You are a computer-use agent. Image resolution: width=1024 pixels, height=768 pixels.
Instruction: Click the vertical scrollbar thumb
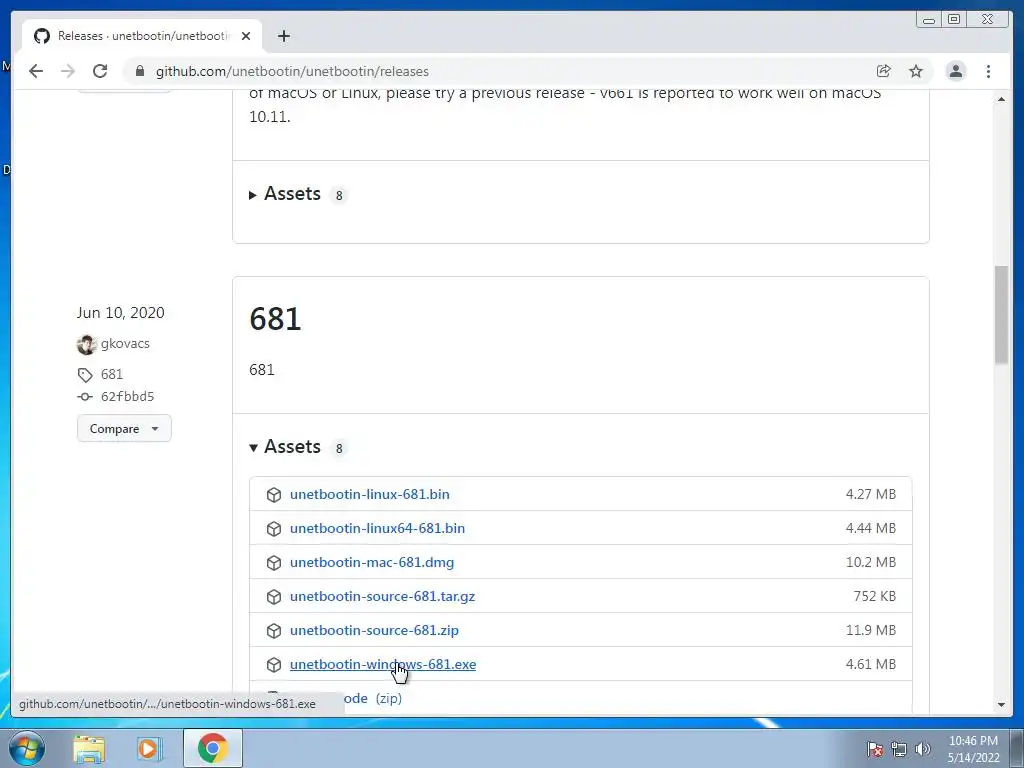pyautogui.click(x=1001, y=315)
